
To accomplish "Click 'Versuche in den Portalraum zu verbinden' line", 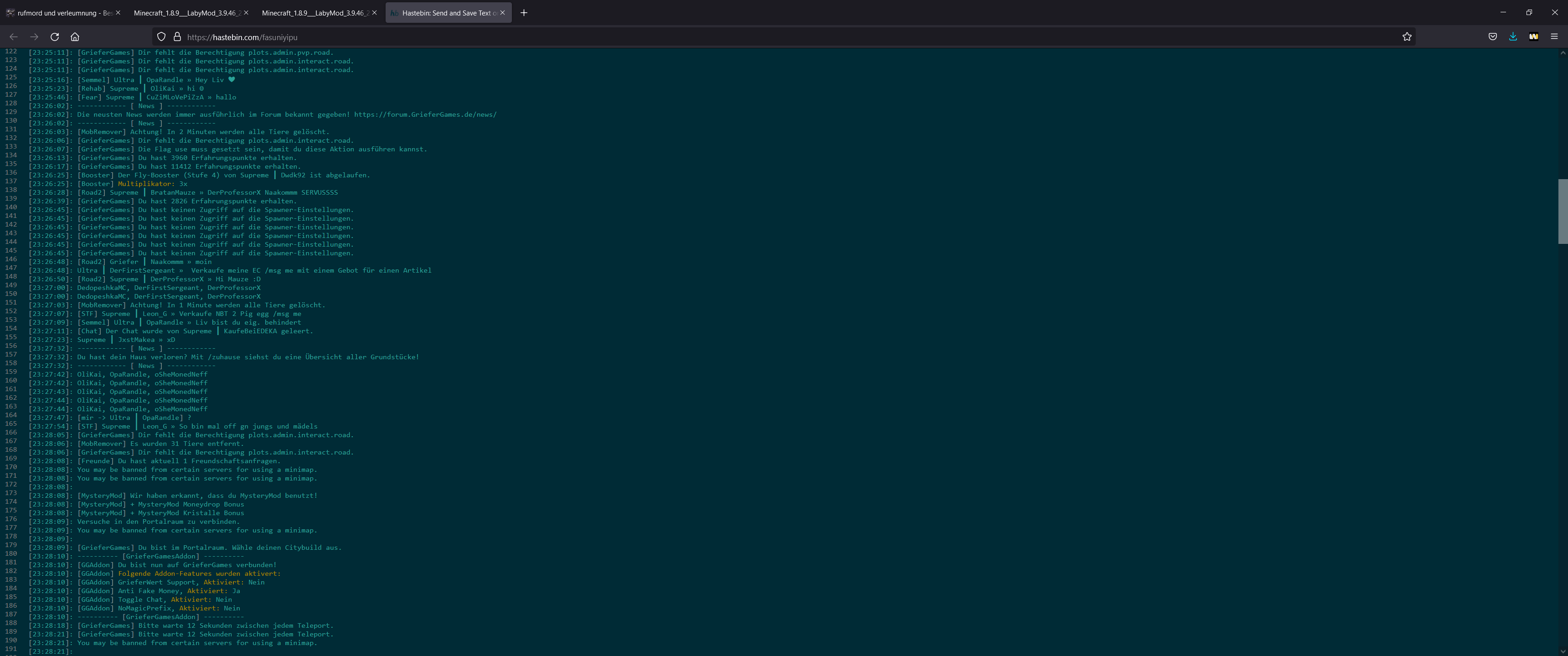I will [x=134, y=522].
